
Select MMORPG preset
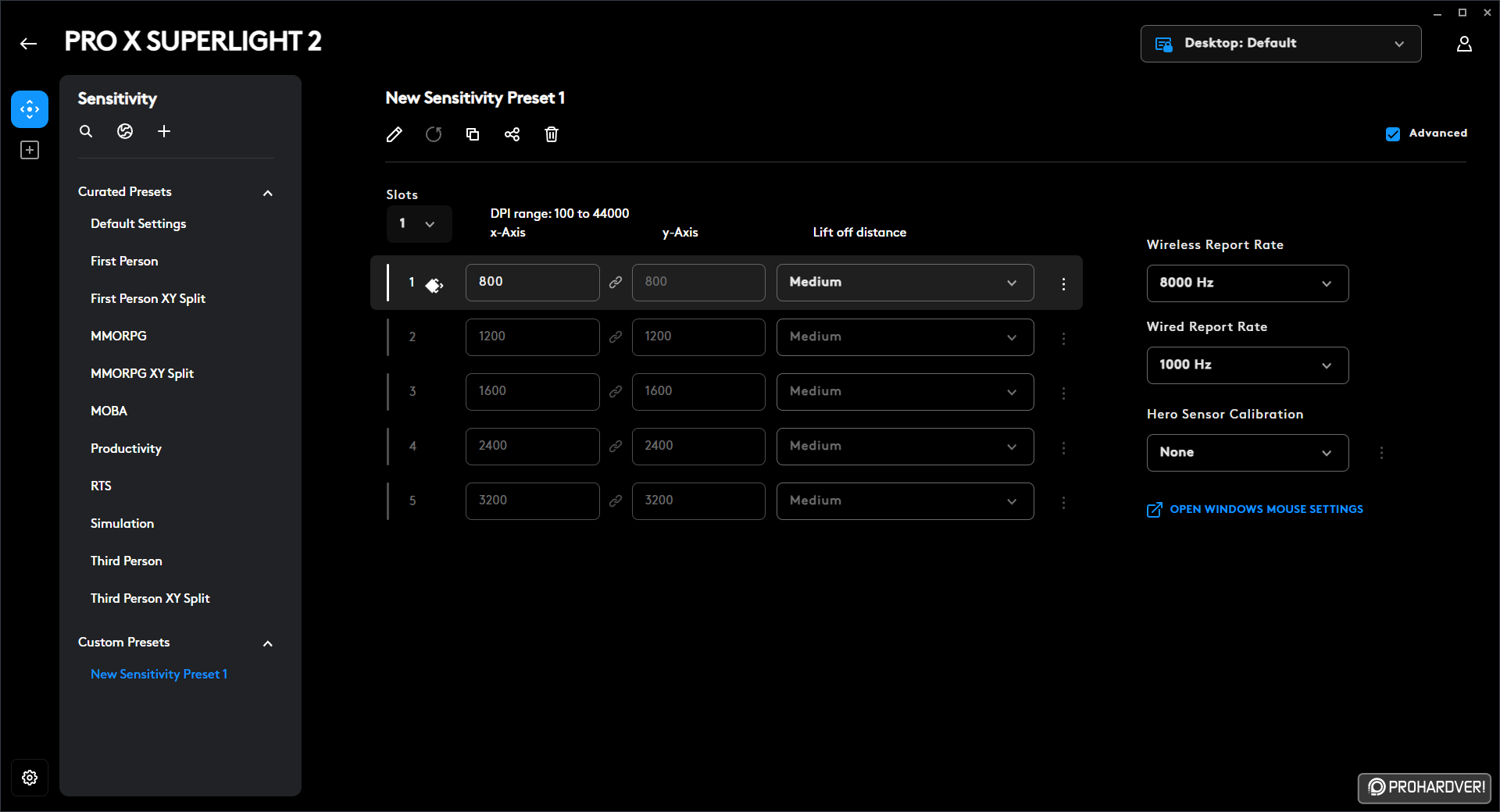point(119,337)
